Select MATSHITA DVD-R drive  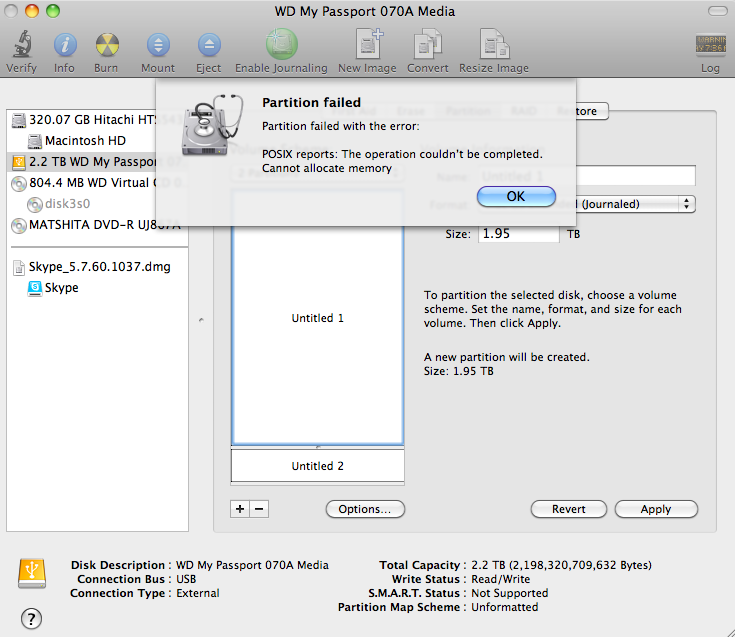(98, 225)
